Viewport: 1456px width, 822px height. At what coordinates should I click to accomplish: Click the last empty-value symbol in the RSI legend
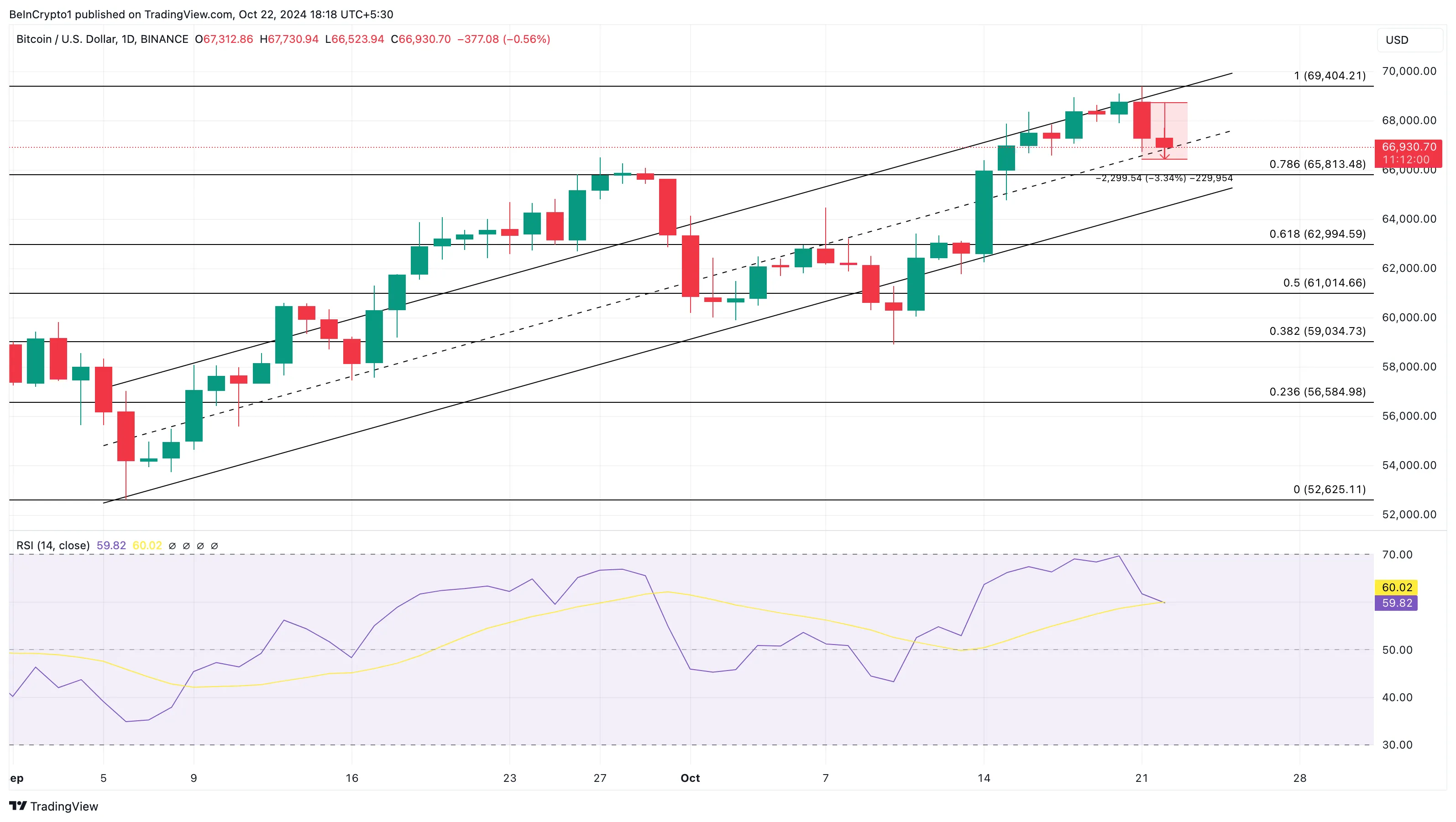coord(214,546)
